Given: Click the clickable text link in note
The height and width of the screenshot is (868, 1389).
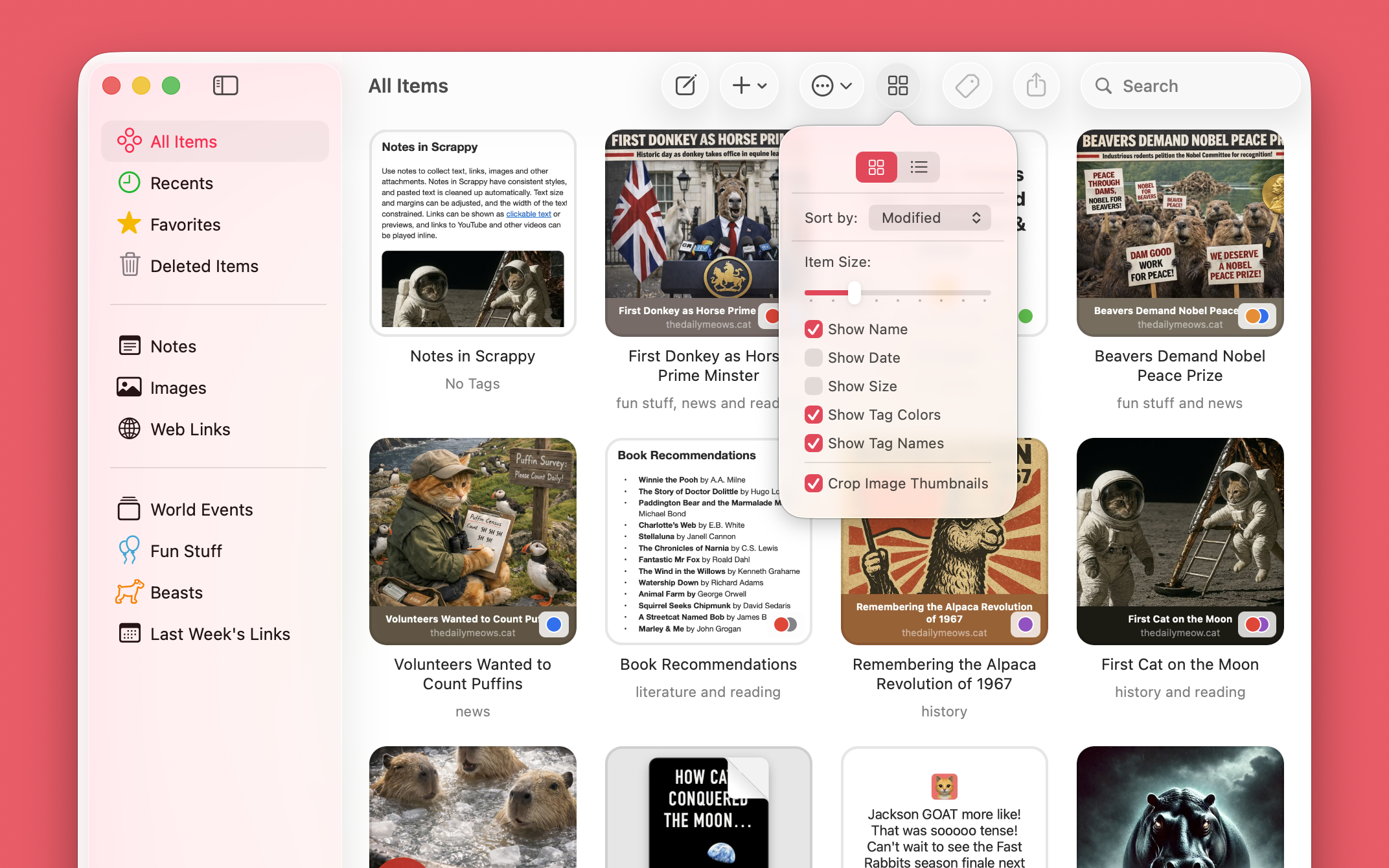Looking at the screenshot, I should coord(529,214).
